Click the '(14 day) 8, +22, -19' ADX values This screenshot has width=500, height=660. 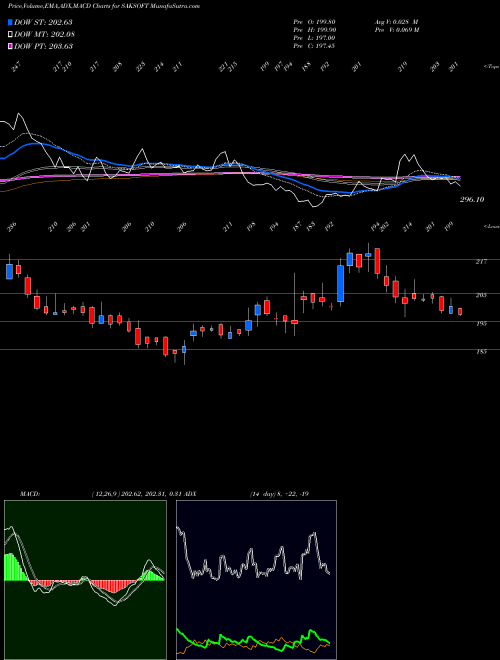click(x=279, y=494)
